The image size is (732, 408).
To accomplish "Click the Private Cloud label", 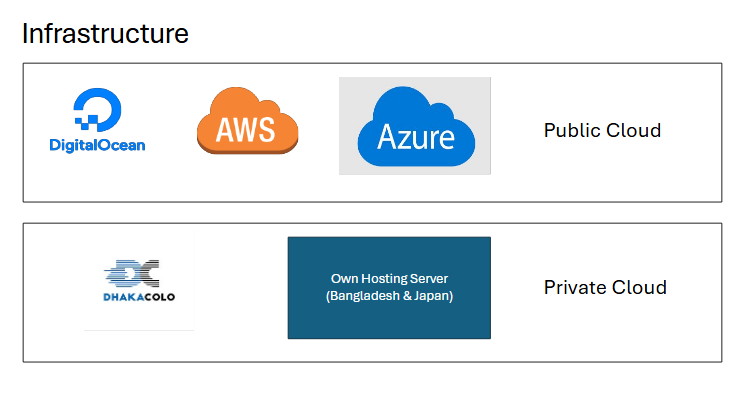I will click(605, 288).
